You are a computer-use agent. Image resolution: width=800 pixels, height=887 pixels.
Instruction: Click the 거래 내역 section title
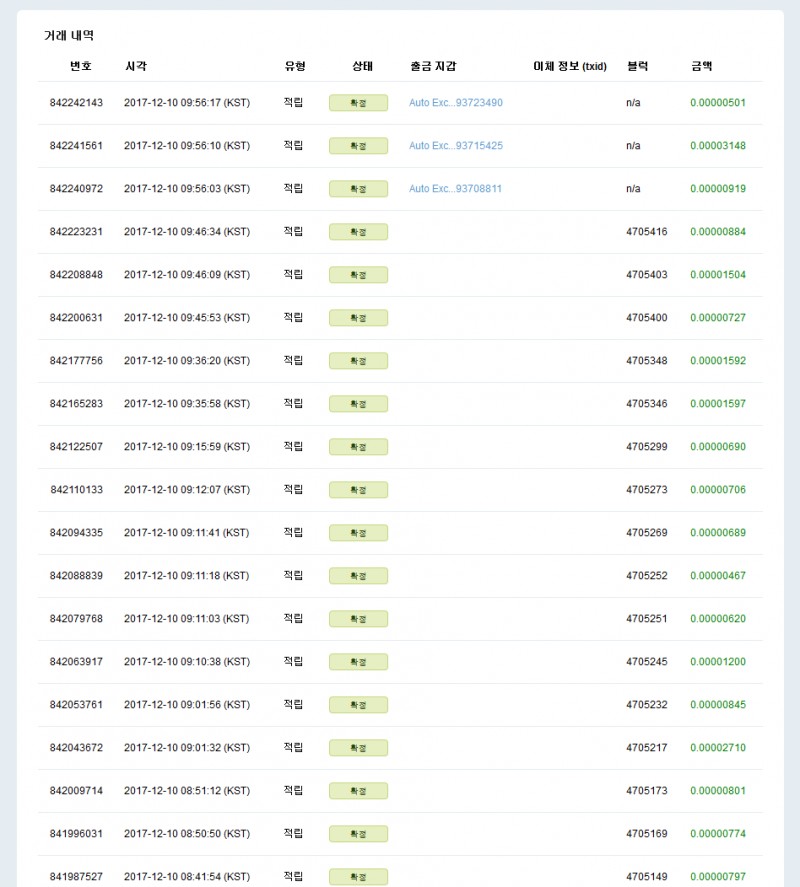[x=69, y=36]
